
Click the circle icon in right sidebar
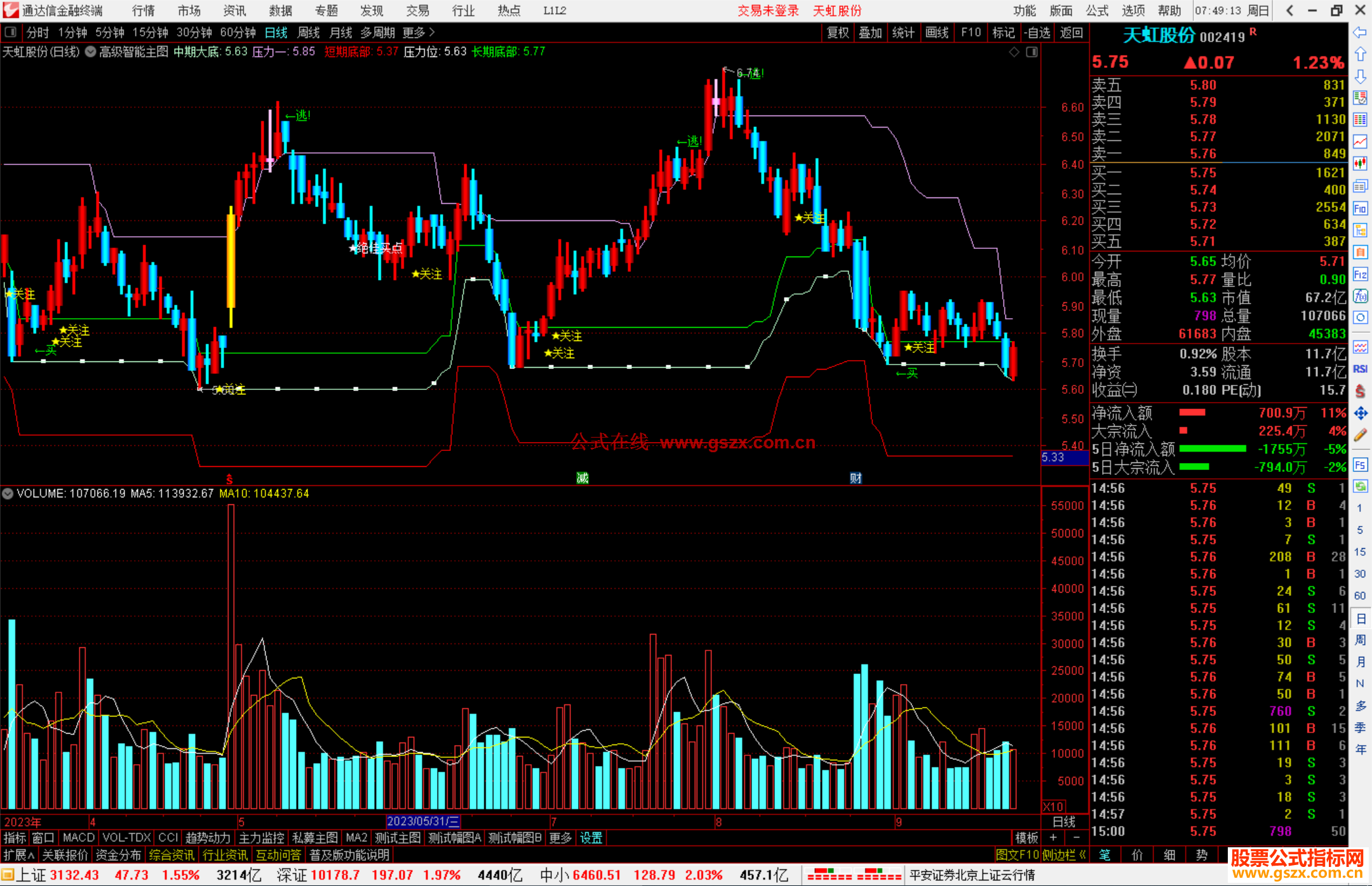[x=1360, y=318]
